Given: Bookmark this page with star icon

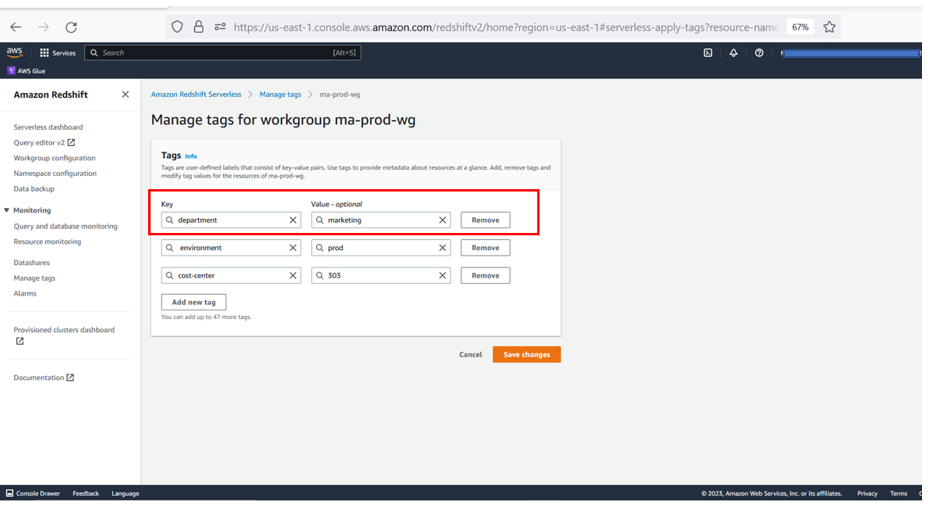Looking at the screenshot, I should pyautogui.click(x=829, y=27).
